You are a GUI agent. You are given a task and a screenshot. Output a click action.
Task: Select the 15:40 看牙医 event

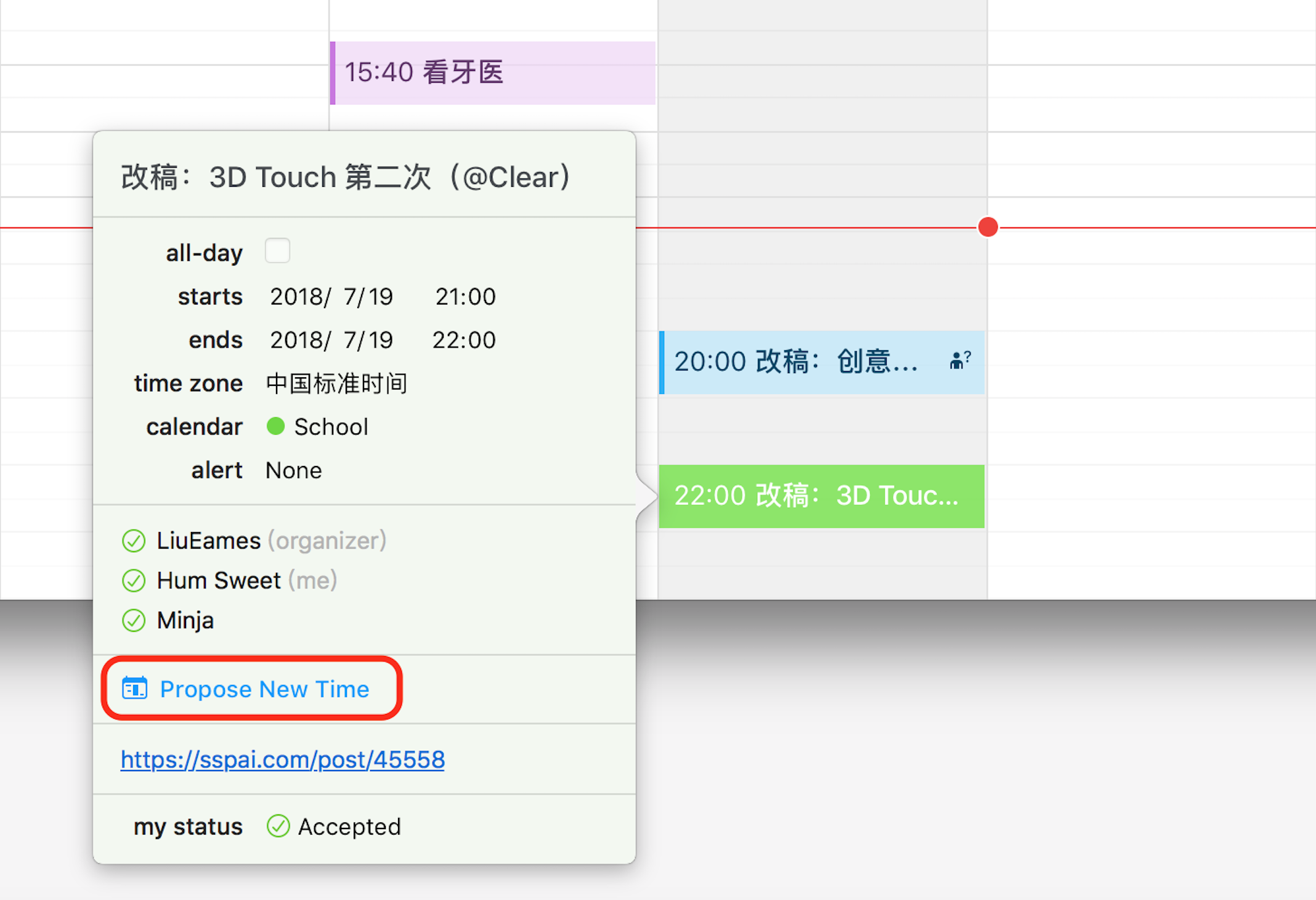coord(493,73)
